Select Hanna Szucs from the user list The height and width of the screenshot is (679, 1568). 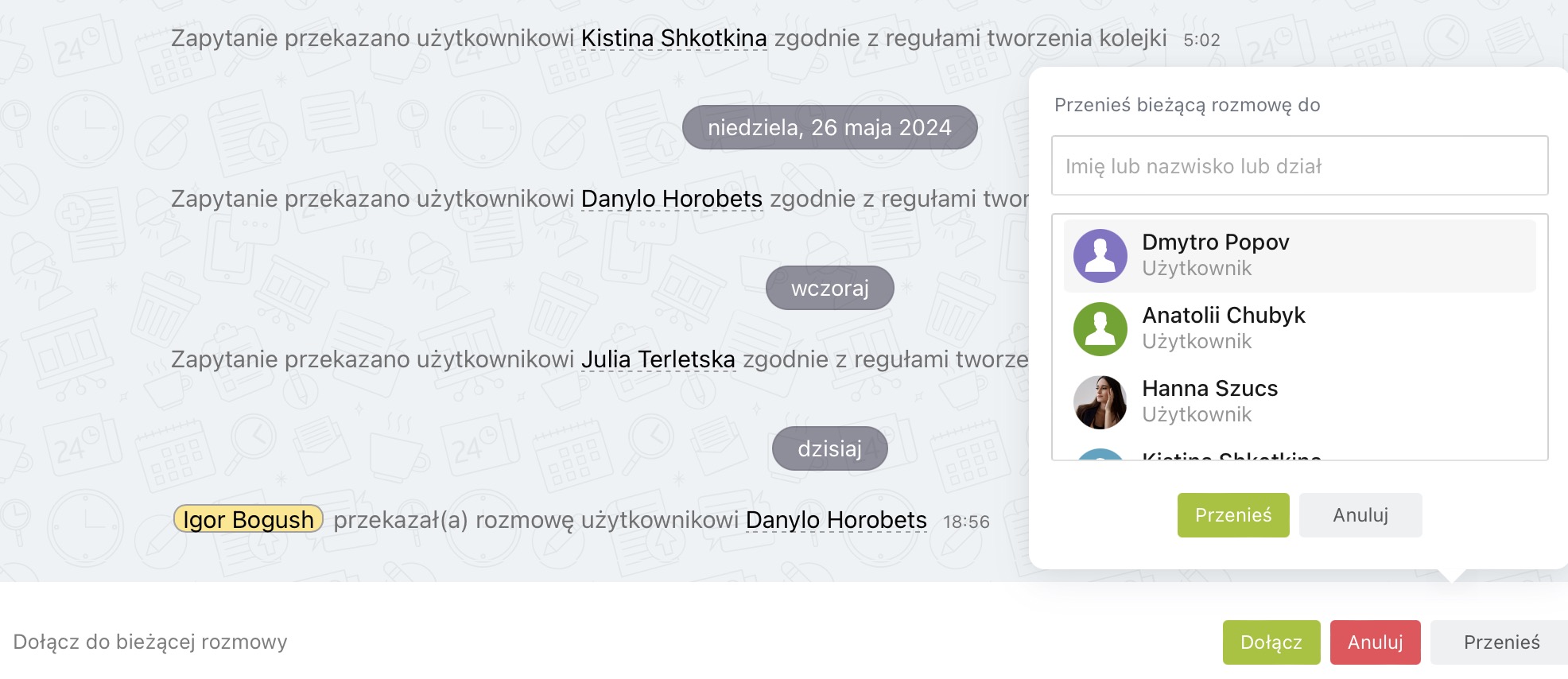(1300, 402)
